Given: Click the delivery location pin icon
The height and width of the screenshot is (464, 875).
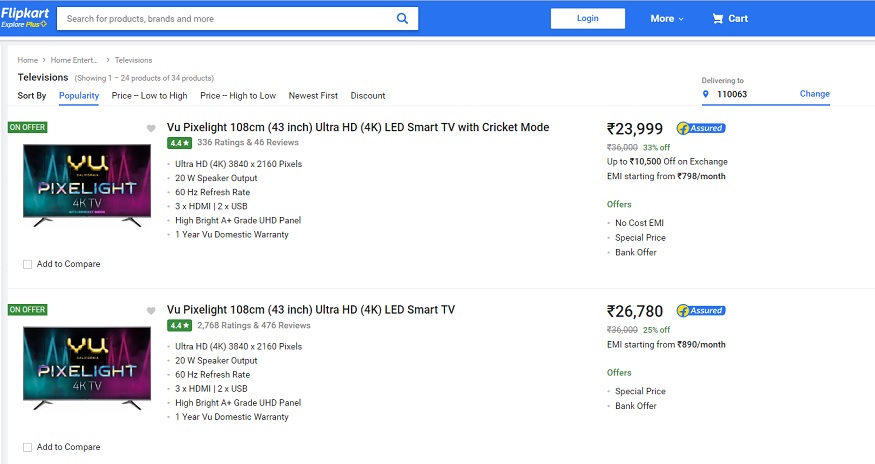Looking at the screenshot, I should [x=705, y=94].
